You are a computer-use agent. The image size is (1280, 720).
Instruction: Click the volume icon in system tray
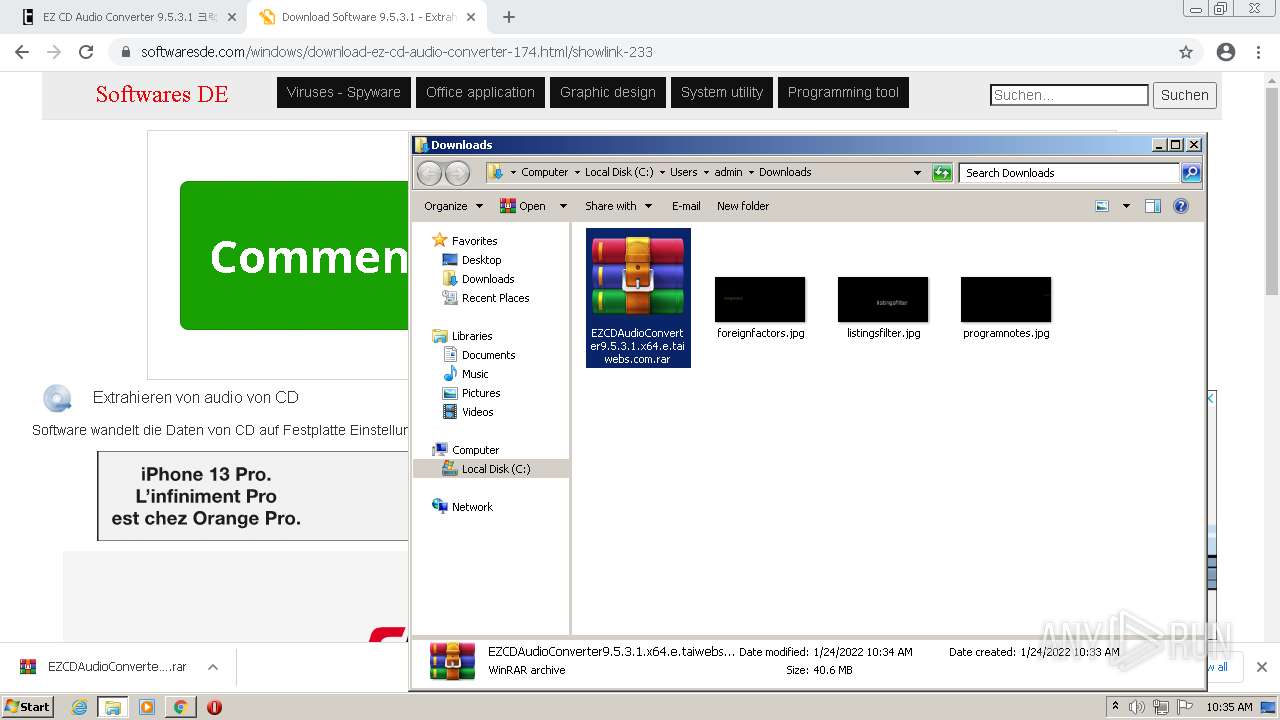click(x=1137, y=707)
